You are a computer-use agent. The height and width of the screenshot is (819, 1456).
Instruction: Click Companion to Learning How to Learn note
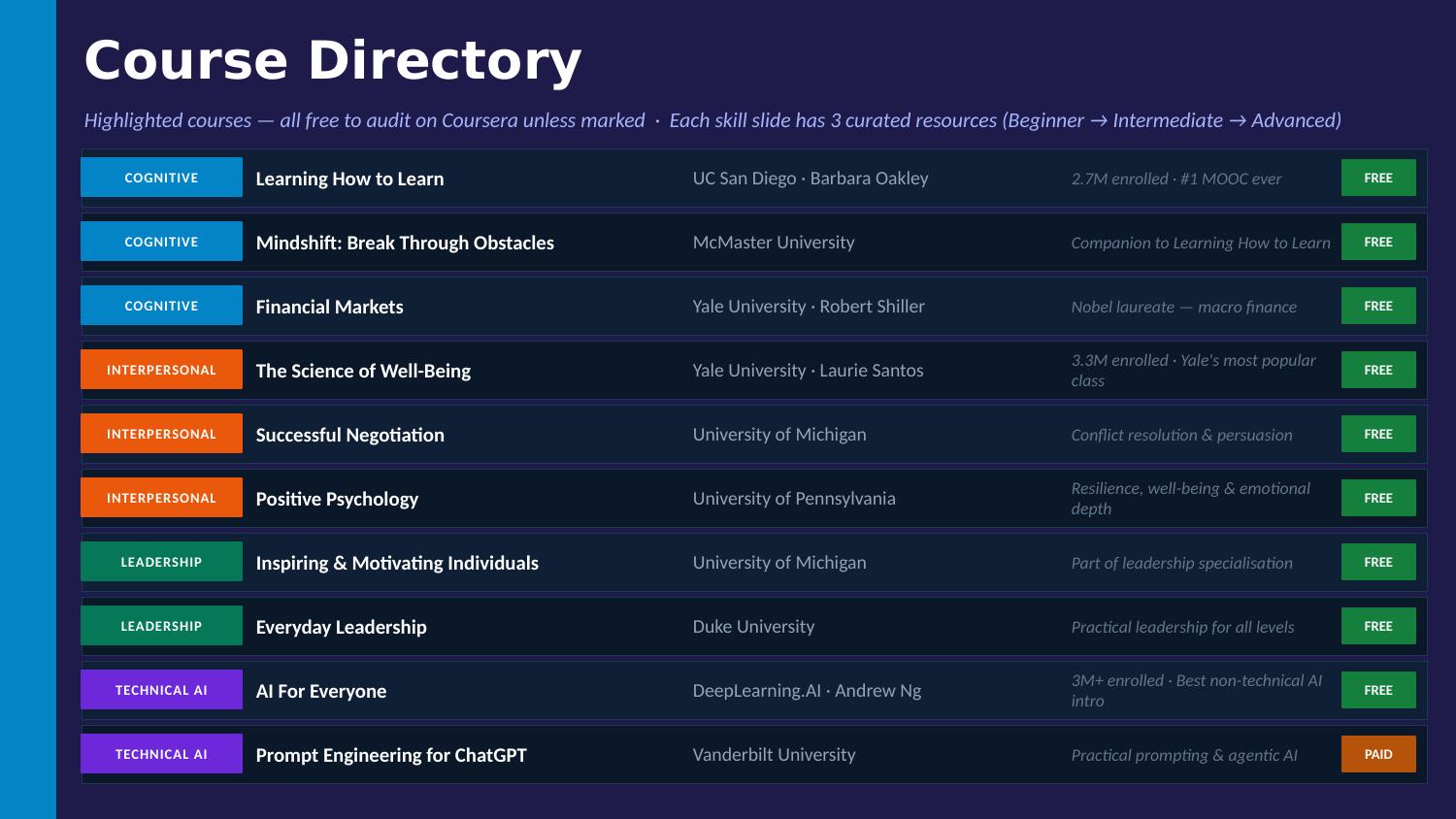pos(1201,243)
